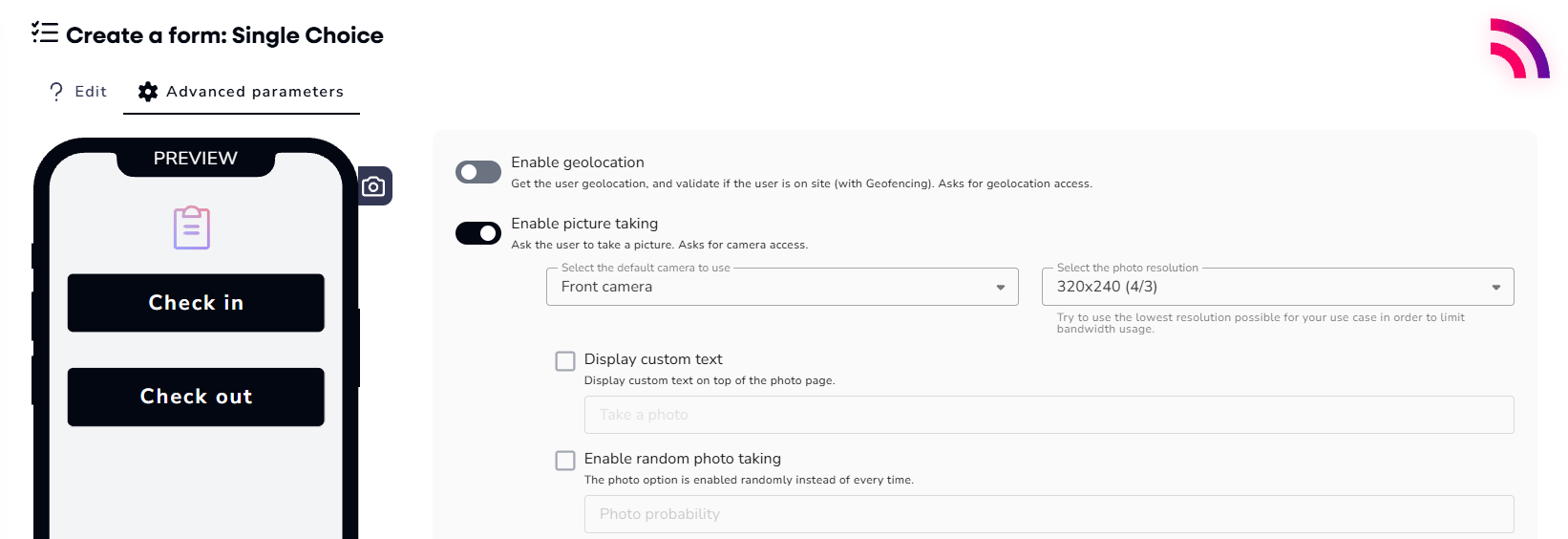Click 'photo option is enabled randomly' description

pos(749,480)
